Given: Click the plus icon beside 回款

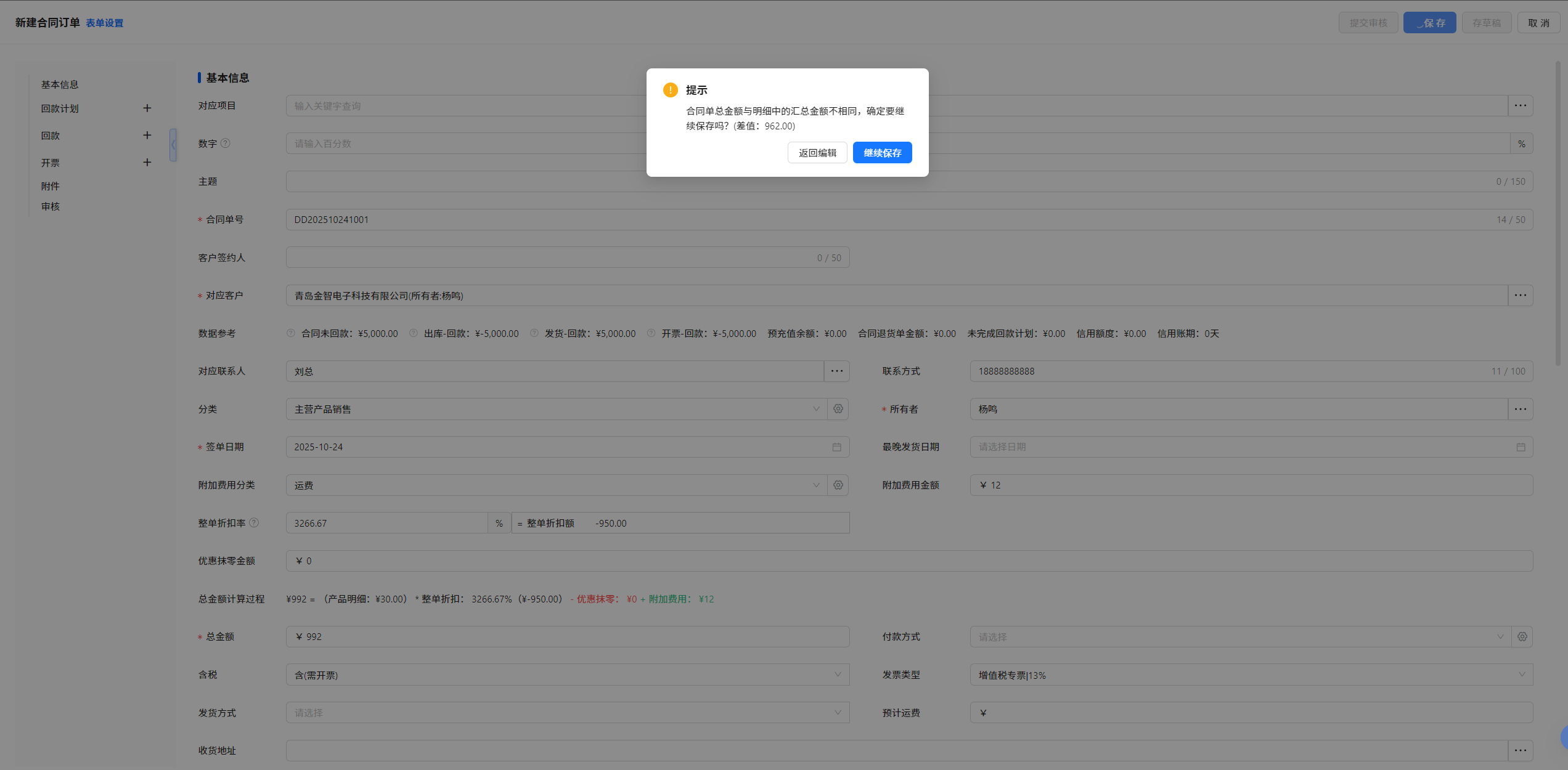Looking at the screenshot, I should tap(147, 136).
